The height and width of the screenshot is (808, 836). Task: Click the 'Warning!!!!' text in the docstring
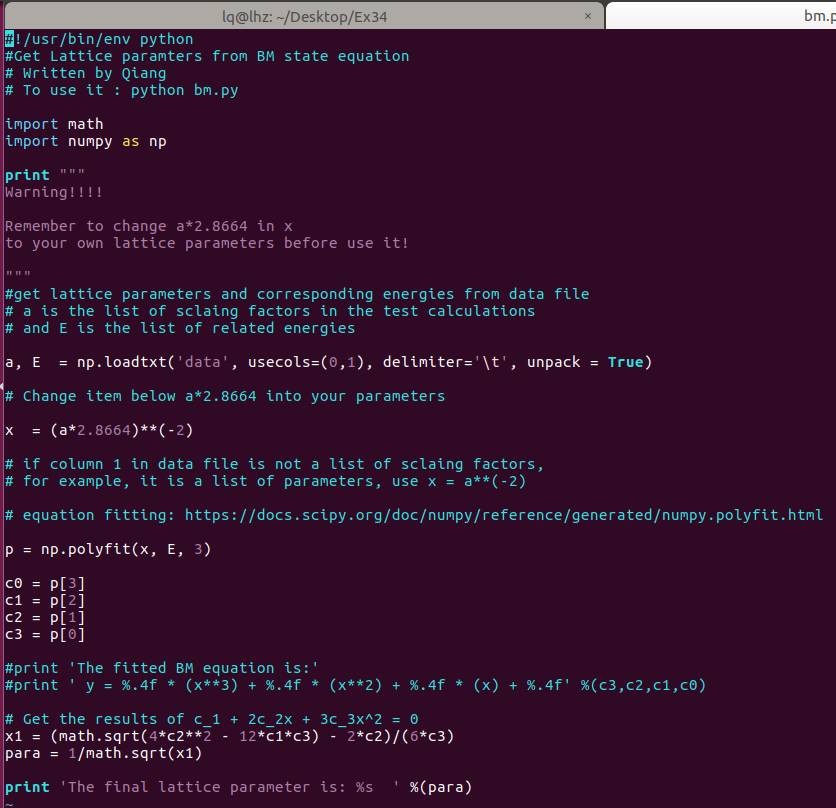54,192
